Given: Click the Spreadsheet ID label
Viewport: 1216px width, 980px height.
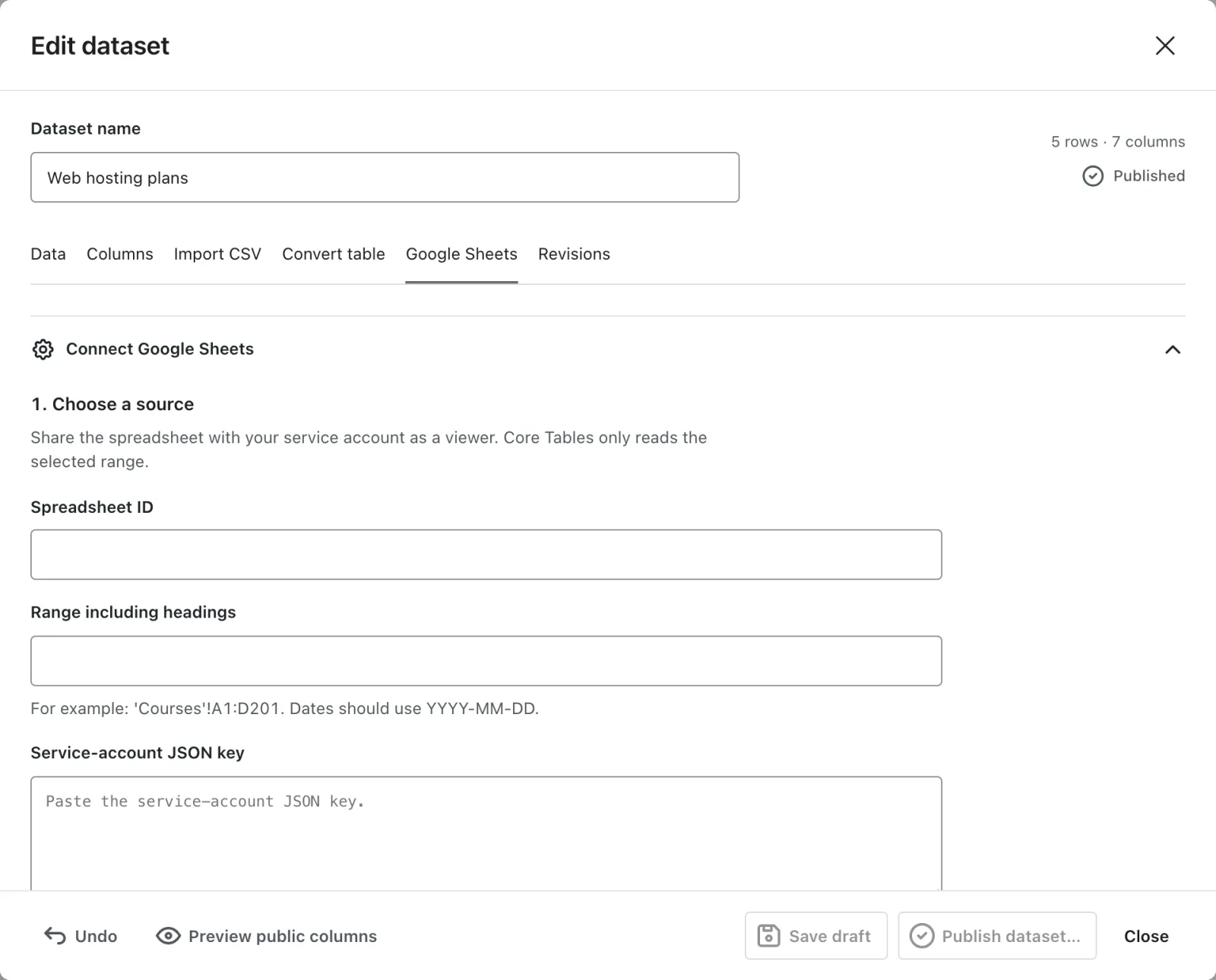Looking at the screenshot, I should [x=92, y=507].
